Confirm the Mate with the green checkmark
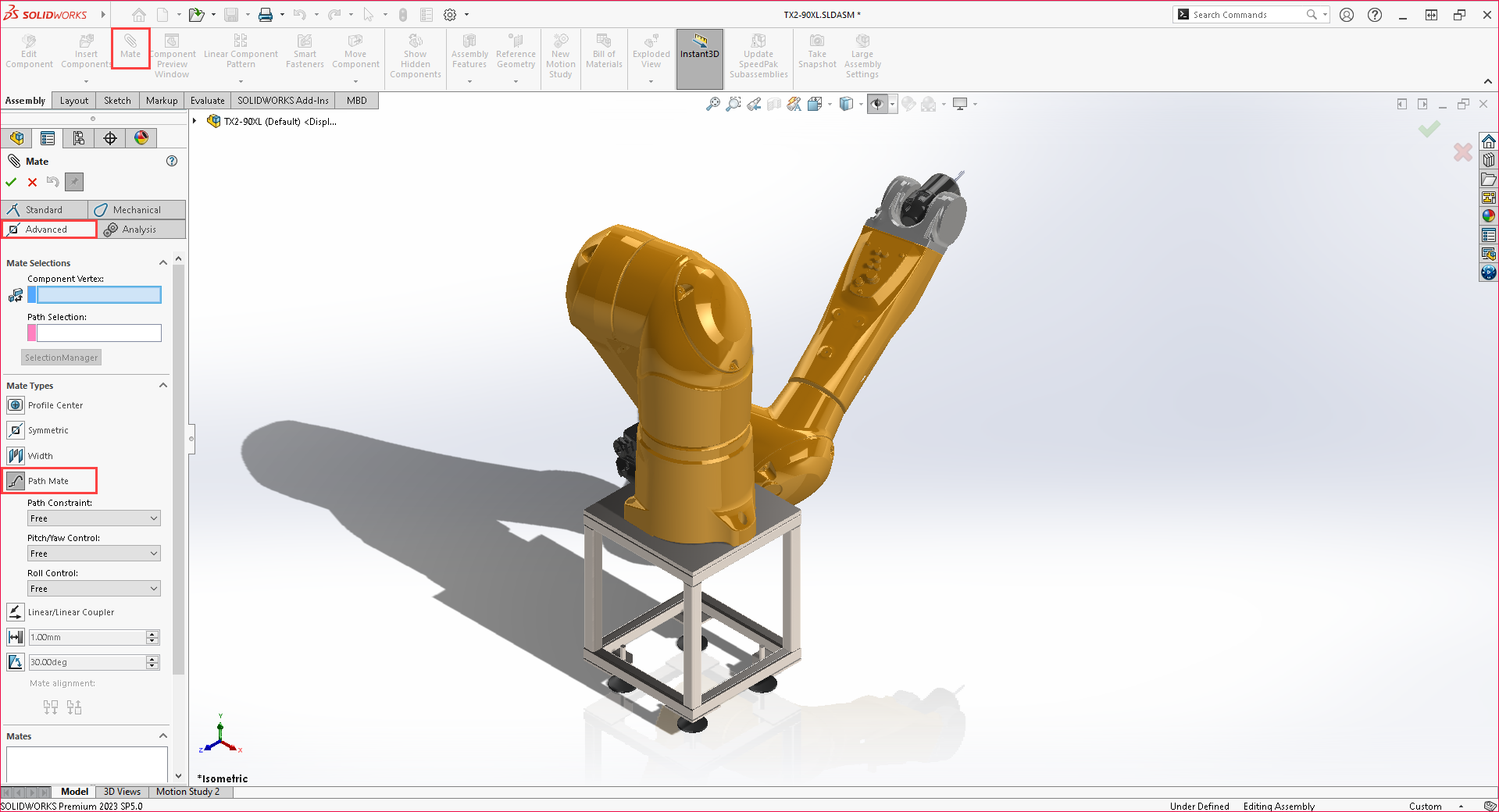This screenshot has width=1499, height=812. tap(11, 182)
